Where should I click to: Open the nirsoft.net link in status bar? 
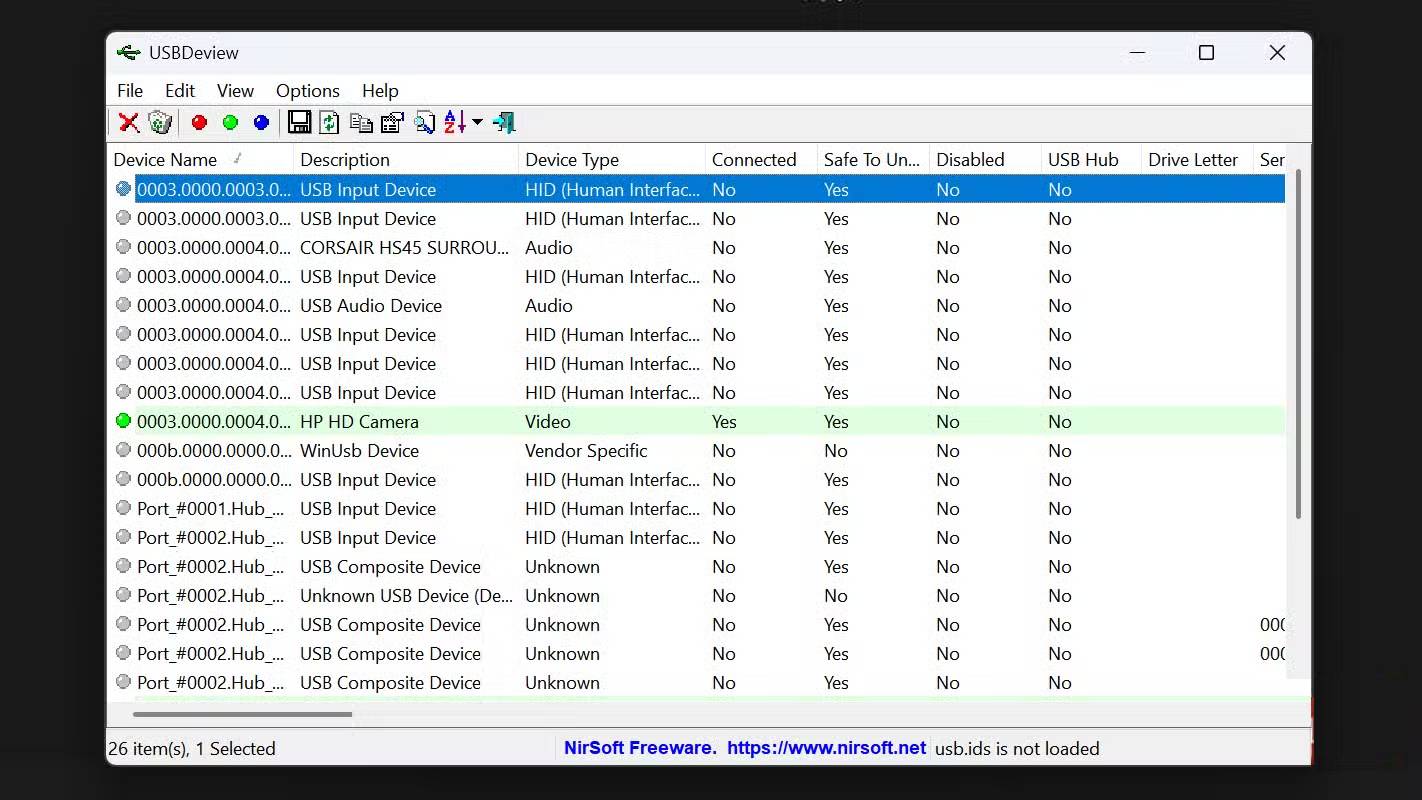(x=826, y=748)
